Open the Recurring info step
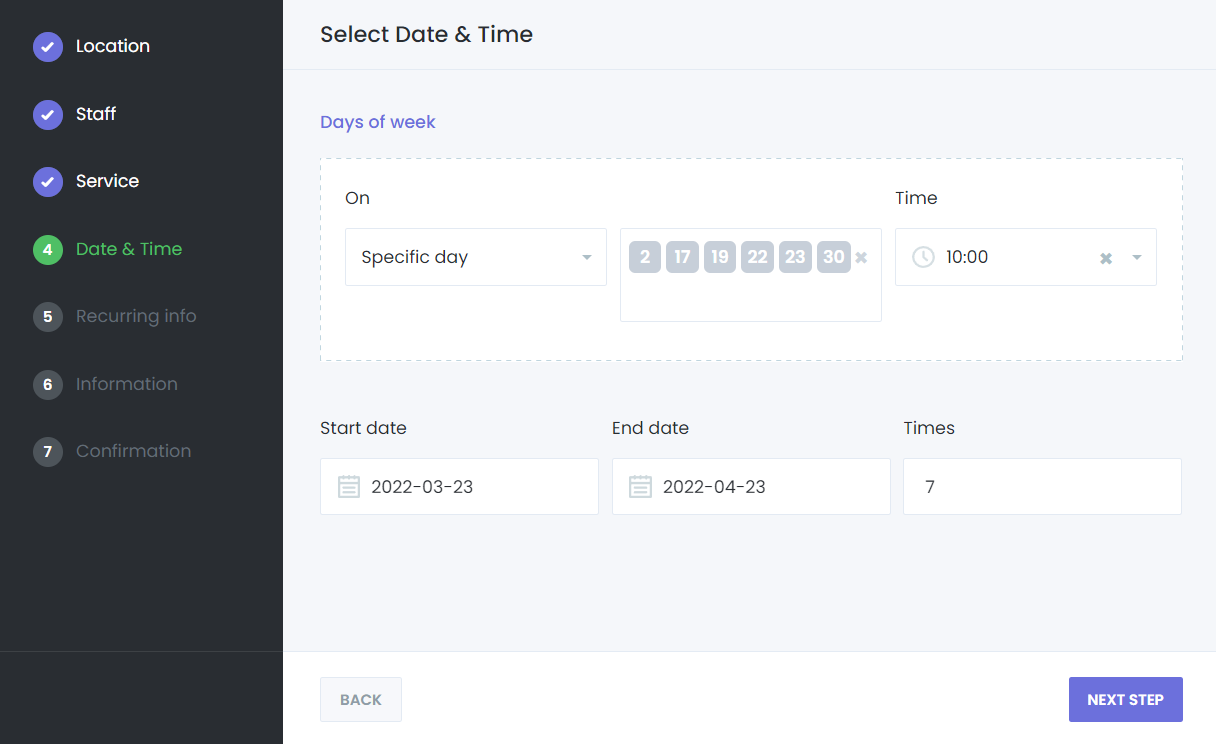Viewport: 1216px width, 744px height. [135, 316]
